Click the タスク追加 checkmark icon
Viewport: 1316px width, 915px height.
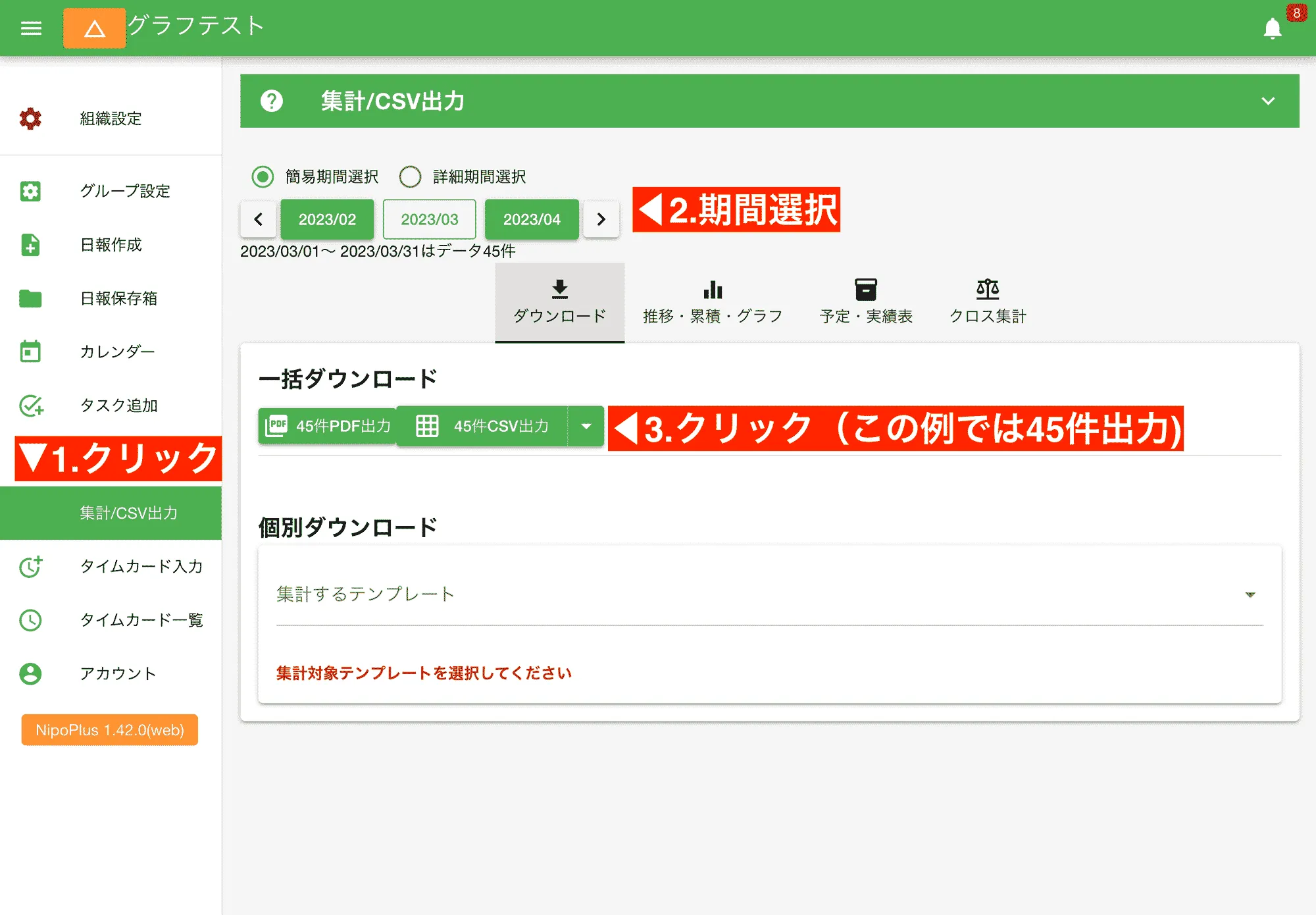[30, 406]
